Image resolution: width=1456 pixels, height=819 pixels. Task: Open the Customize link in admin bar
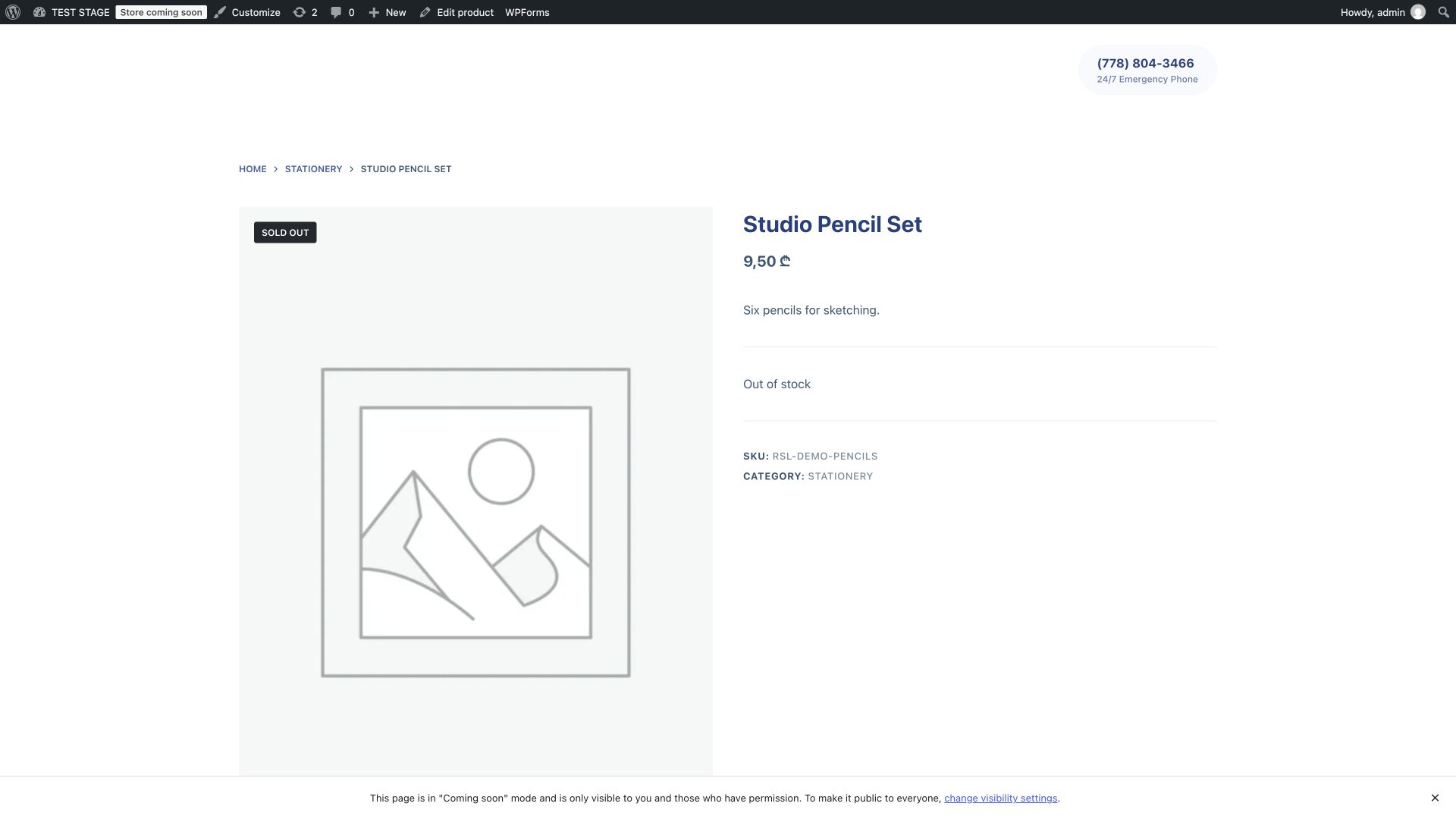247,12
